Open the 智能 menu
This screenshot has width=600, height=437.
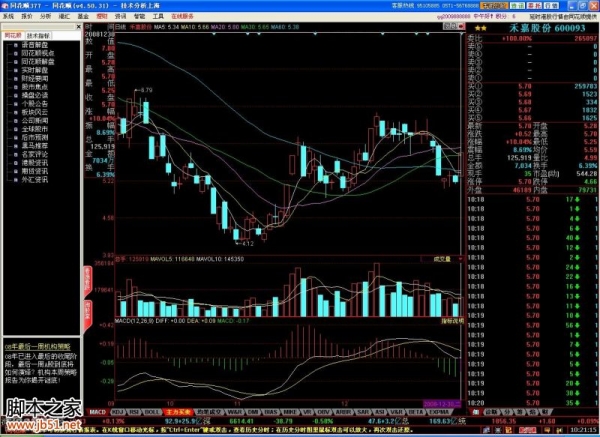coord(139,16)
